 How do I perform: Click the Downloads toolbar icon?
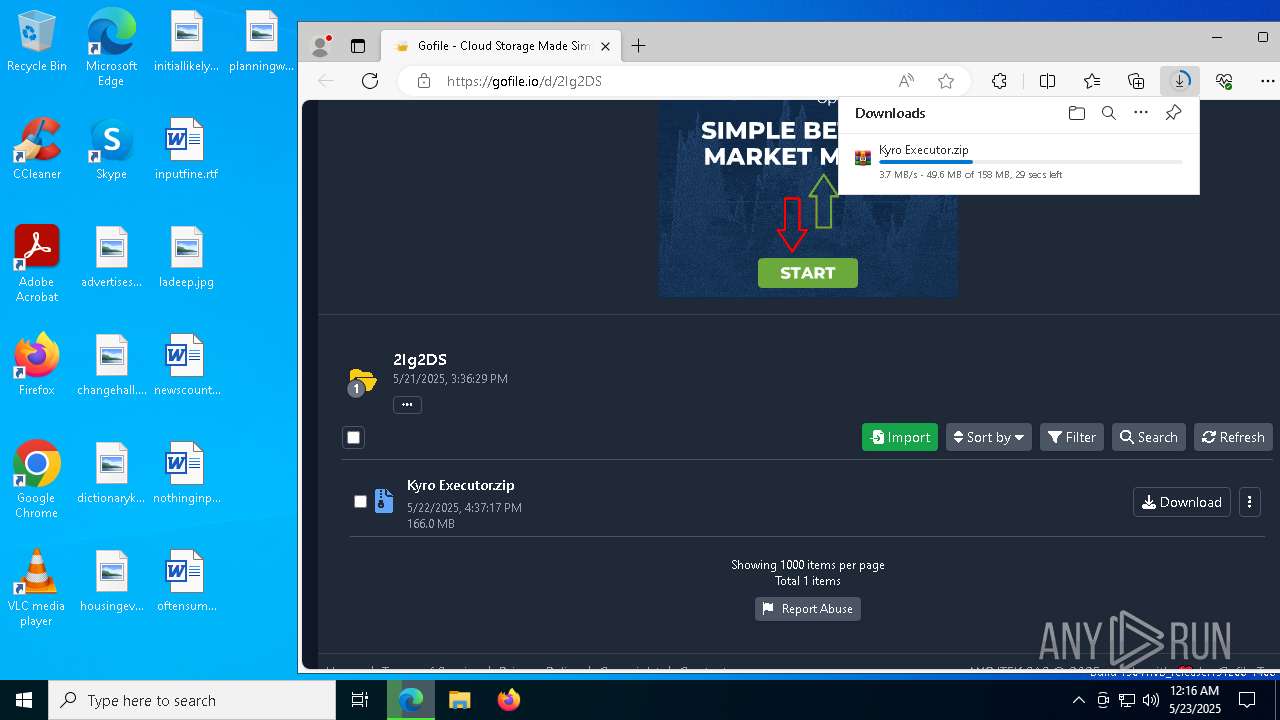(x=1180, y=81)
